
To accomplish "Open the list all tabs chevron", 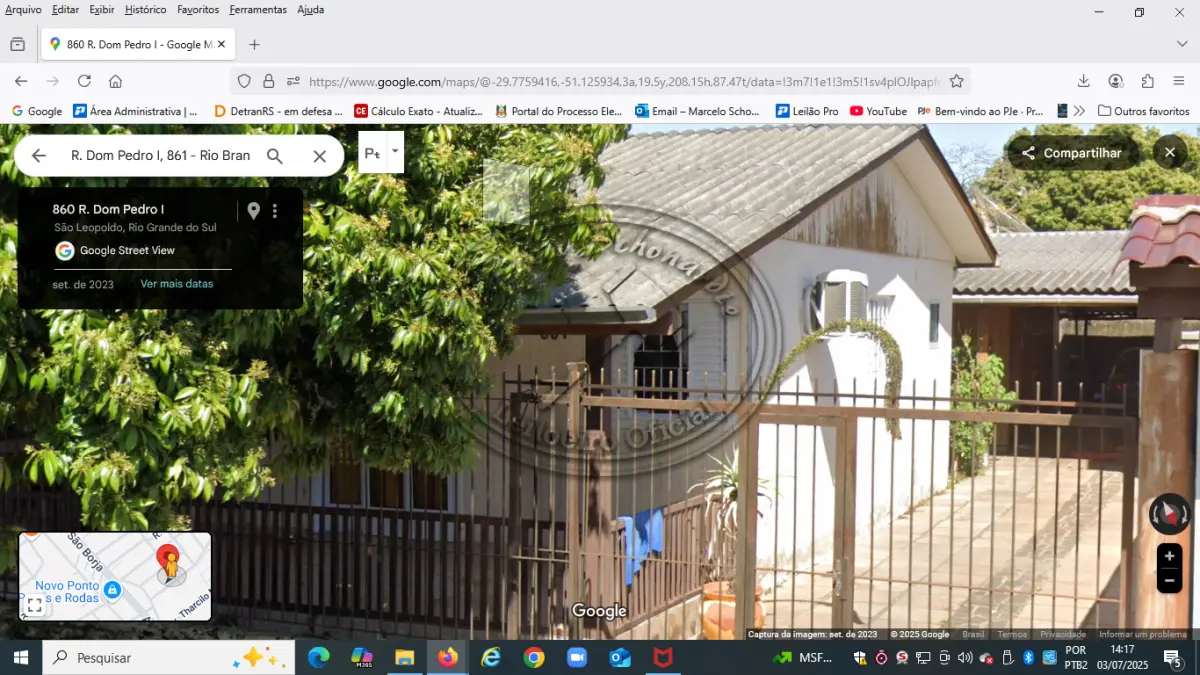I will pyautogui.click(x=1182, y=44).
